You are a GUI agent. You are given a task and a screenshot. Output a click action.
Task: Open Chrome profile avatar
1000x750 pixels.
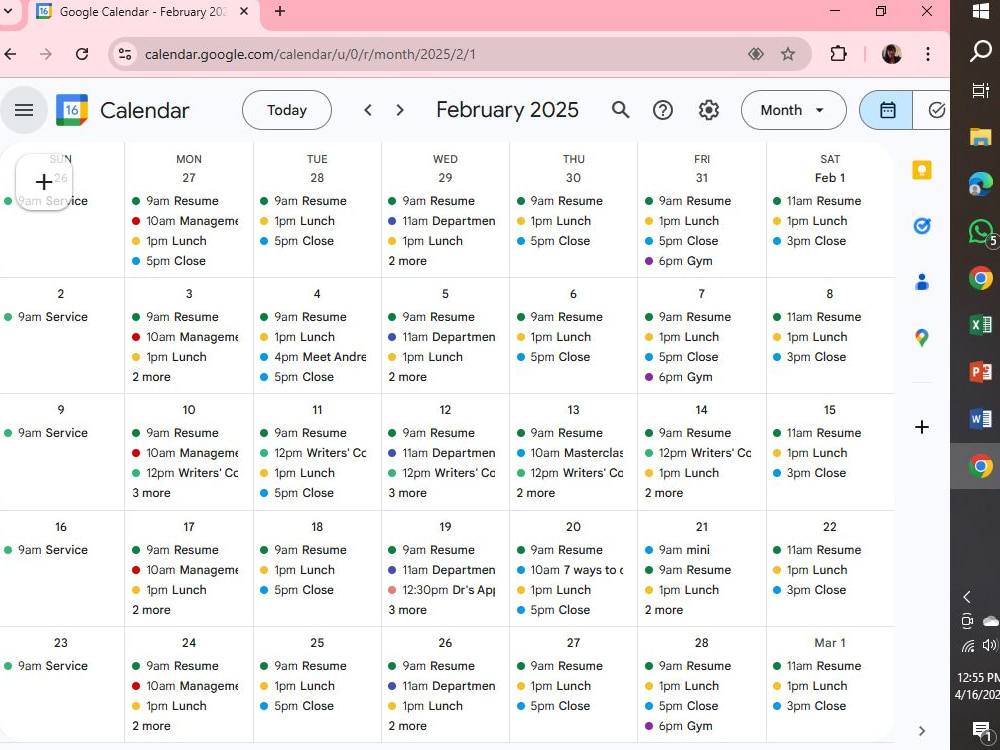pos(892,54)
